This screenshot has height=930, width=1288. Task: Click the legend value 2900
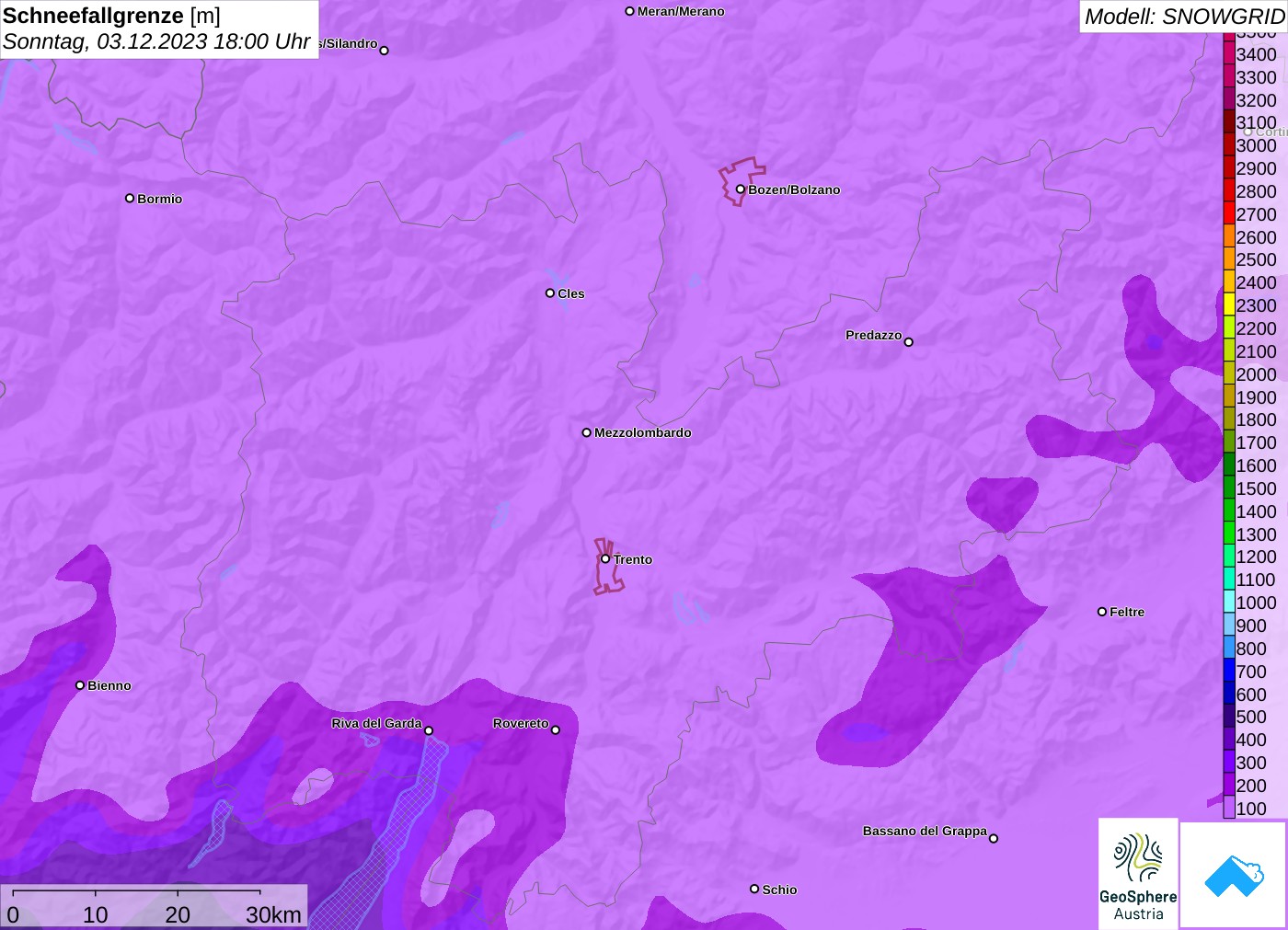pyautogui.click(x=1256, y=168)
